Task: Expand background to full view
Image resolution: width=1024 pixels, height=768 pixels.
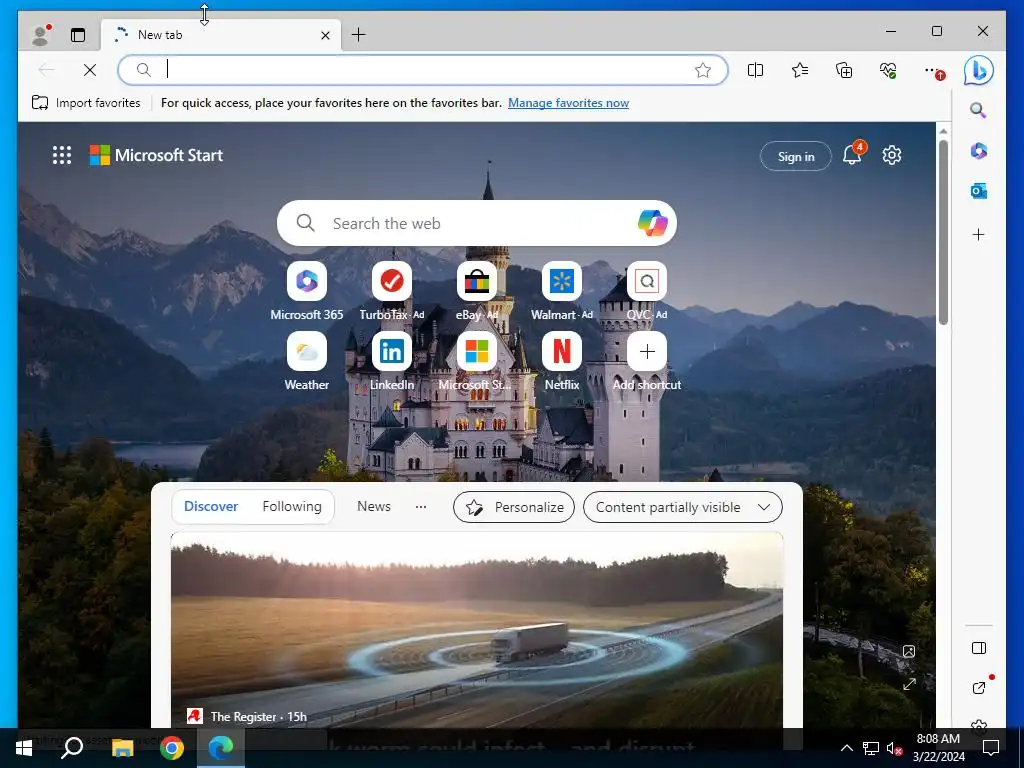Action: [x=909, y=684]
